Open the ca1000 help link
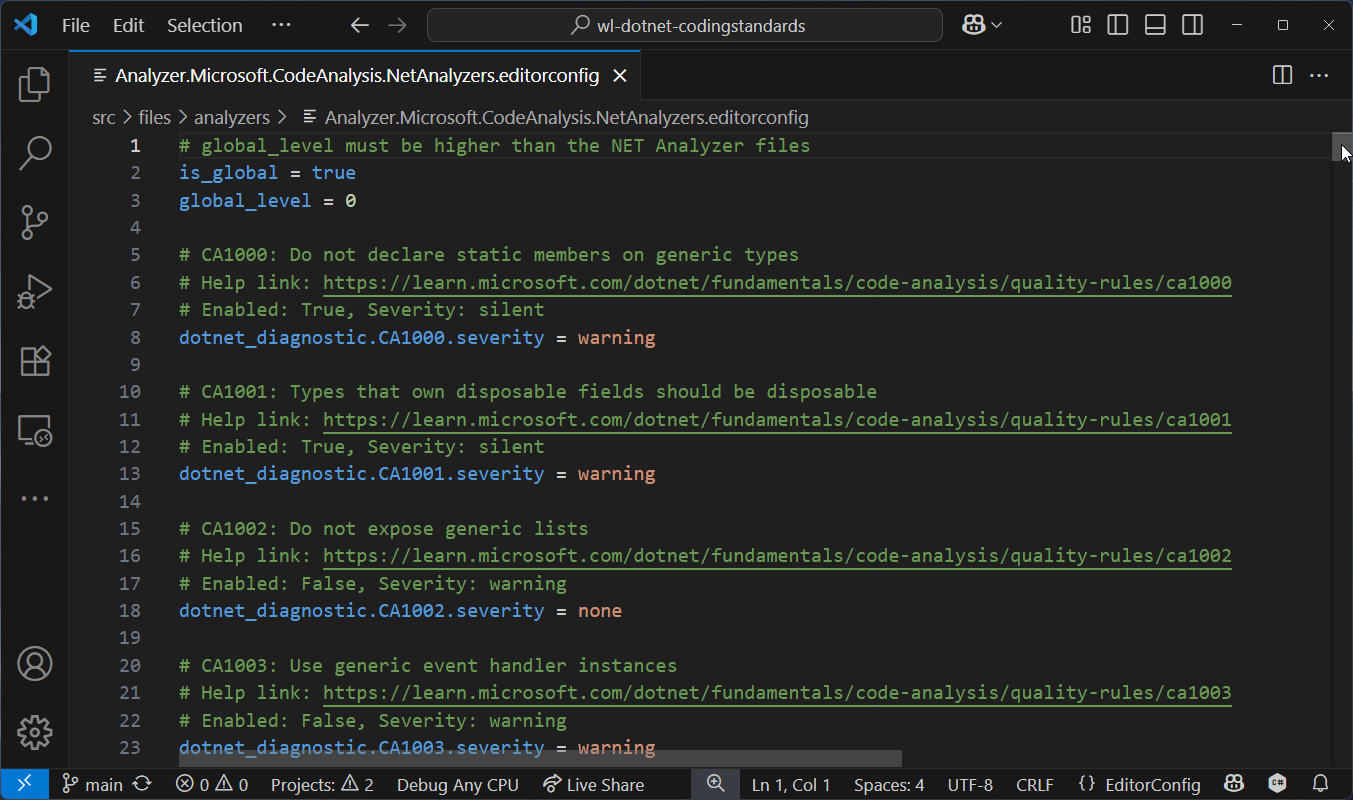This screenshot has width=1353, height=800. pyautogui.click(x=776, y=282)
